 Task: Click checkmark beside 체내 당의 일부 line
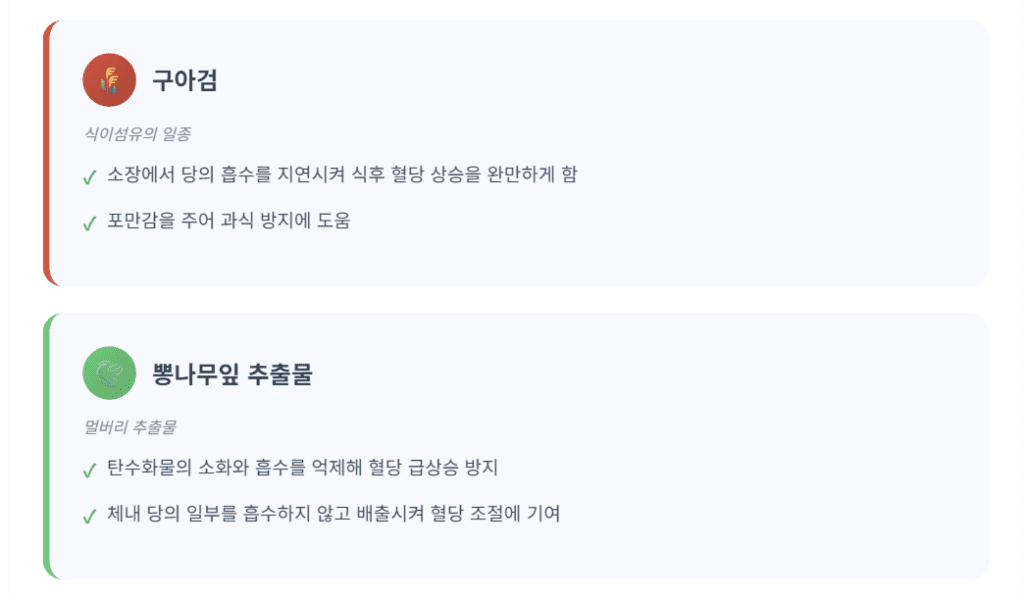point(89,517)
